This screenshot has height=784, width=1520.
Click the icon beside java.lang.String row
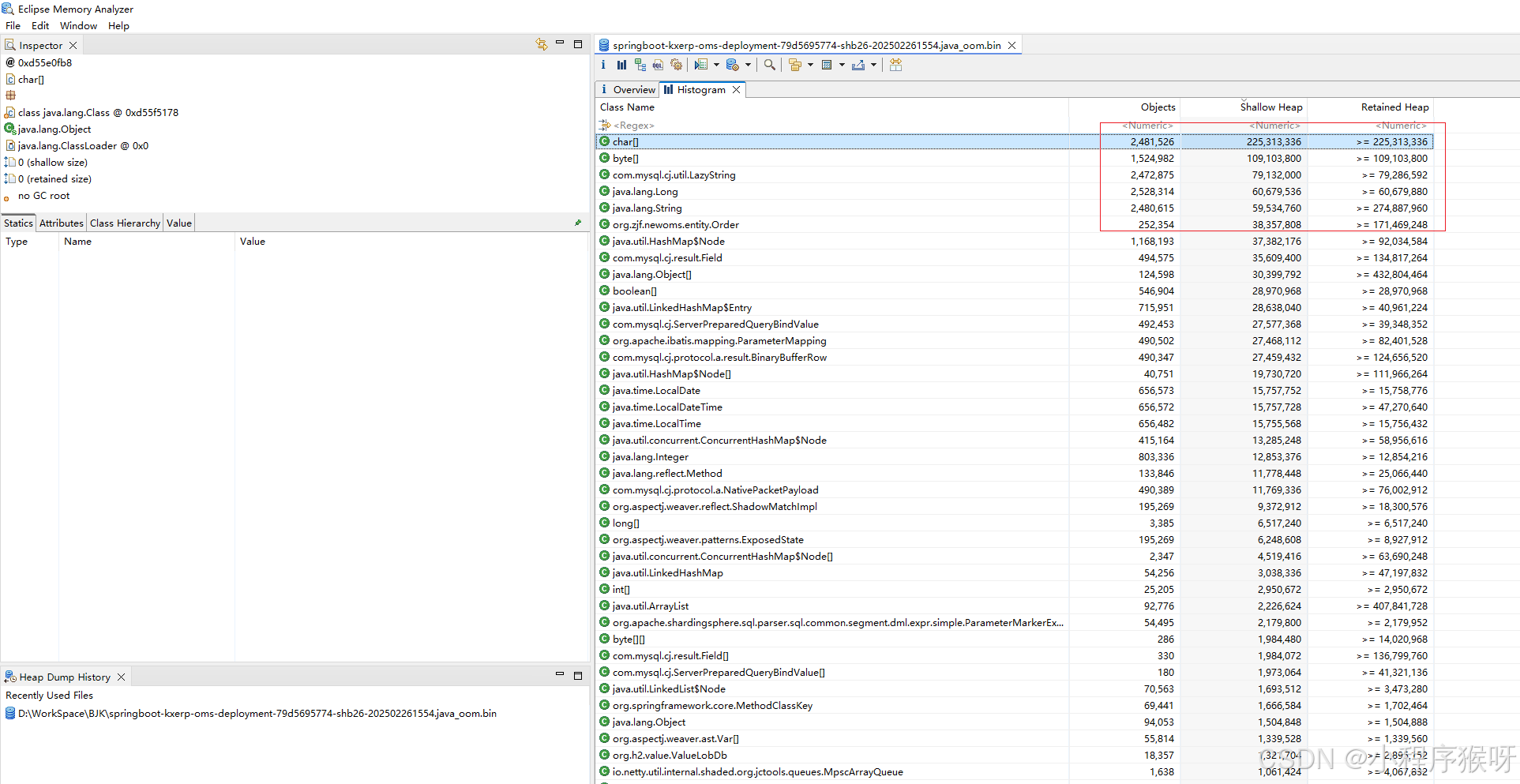coord(604,208)
